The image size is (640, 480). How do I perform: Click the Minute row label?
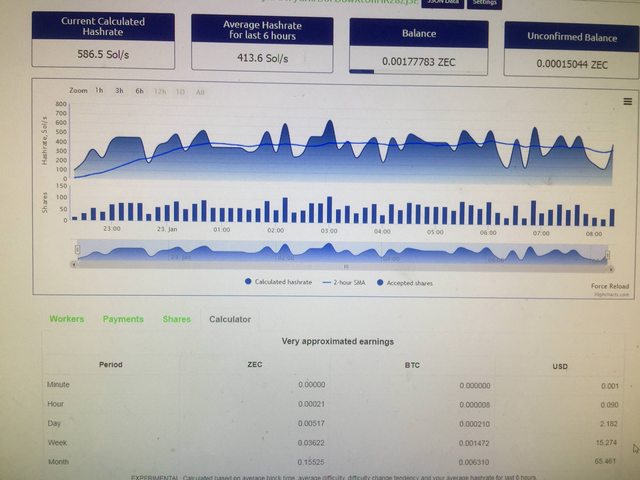pos(58,384)
